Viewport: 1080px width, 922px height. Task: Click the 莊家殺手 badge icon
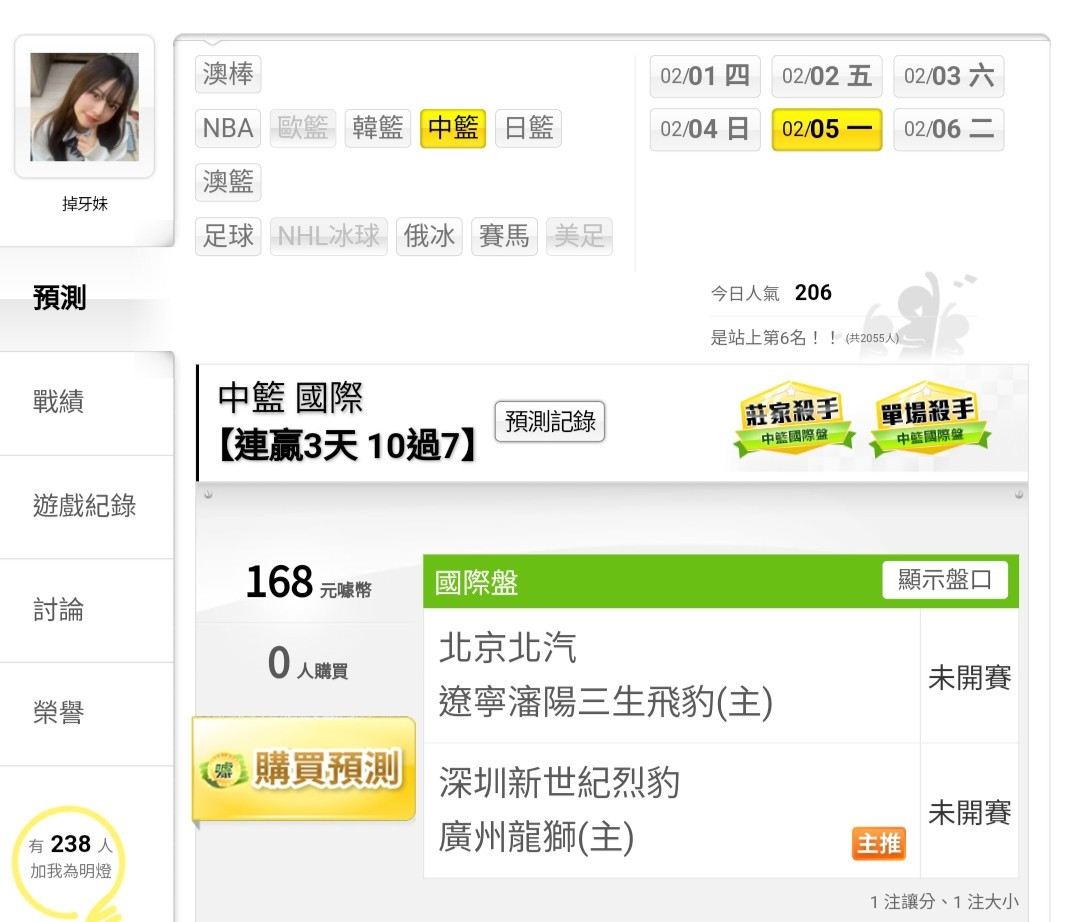click(x=793, y=419)
